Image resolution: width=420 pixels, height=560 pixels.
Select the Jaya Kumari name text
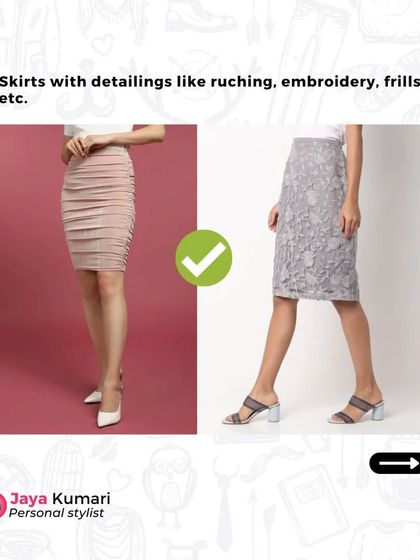60,499
